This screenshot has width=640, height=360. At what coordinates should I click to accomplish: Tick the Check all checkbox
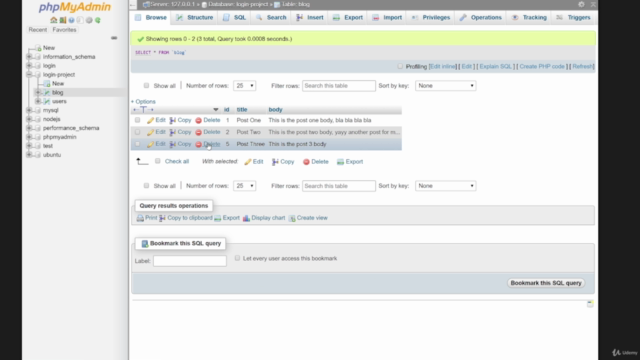coord(158,161)
